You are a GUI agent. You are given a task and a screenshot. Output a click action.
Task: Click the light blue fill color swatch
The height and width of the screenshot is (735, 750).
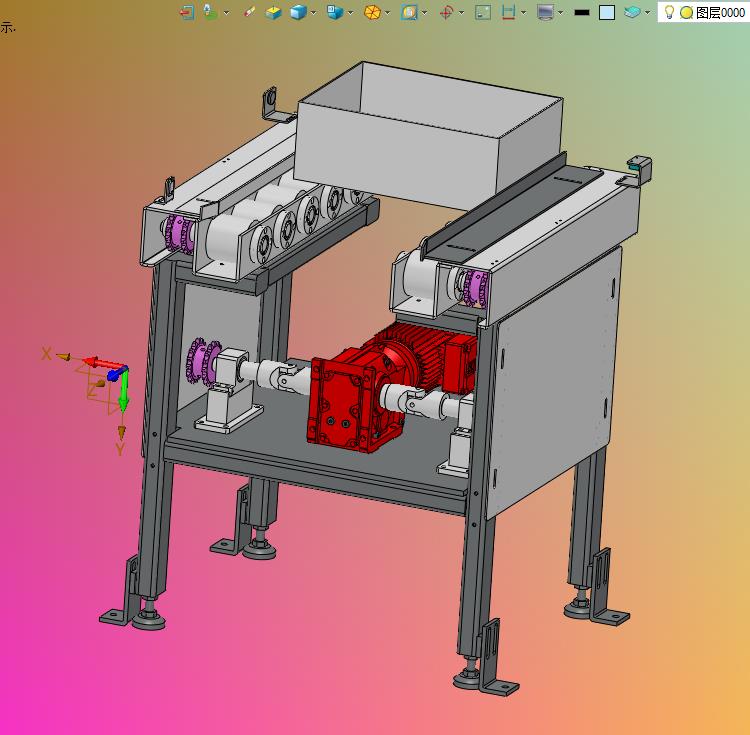click(x=607, y=12)
